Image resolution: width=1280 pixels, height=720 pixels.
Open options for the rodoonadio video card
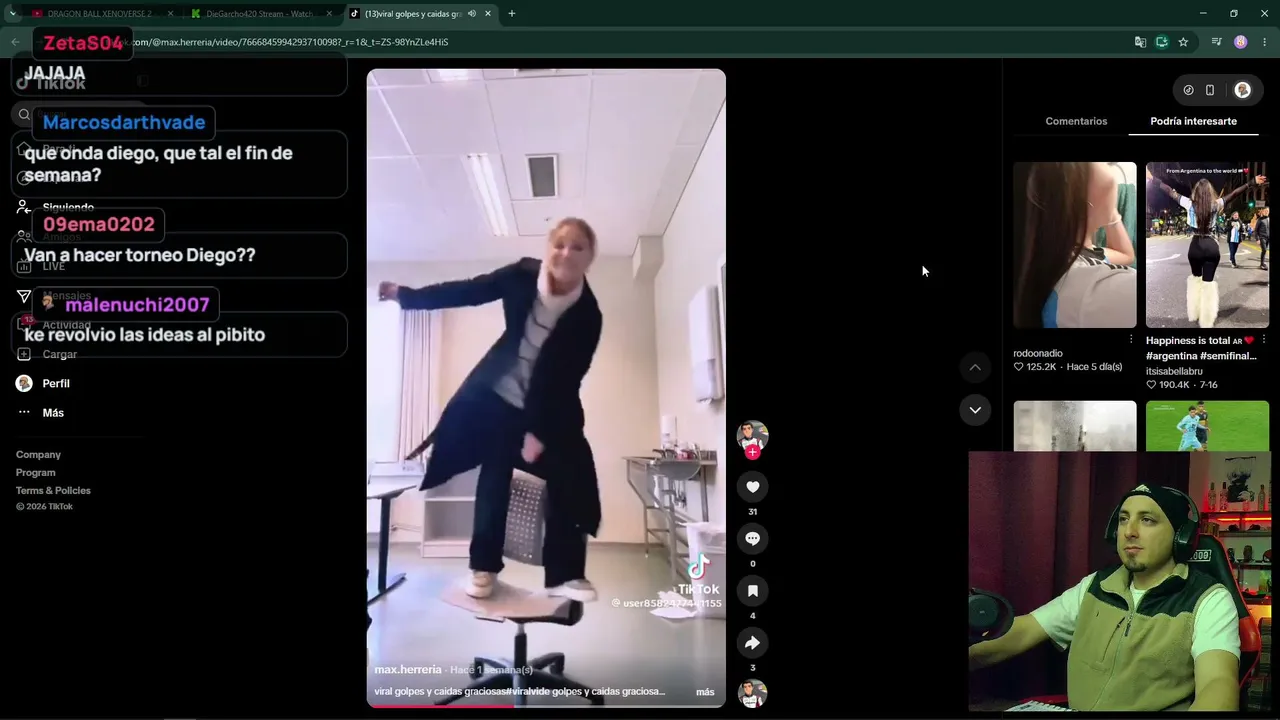(1131, 339)
